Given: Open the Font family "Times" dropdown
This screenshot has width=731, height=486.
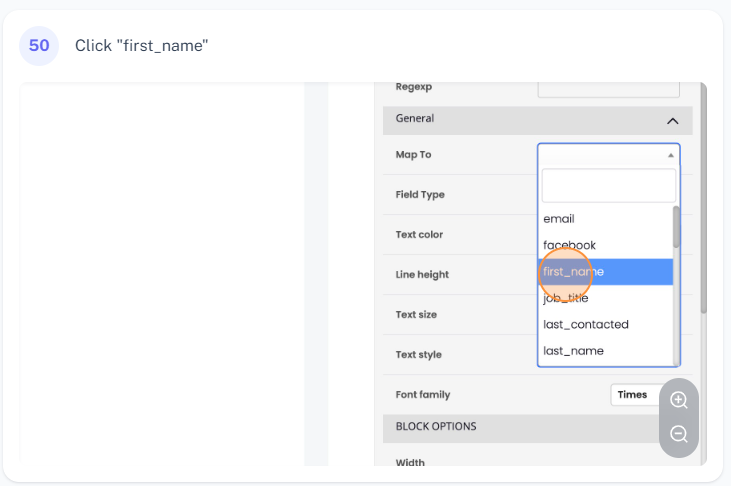Looking at the screenshot, I should pyautogui.click(x=634, y=395).
